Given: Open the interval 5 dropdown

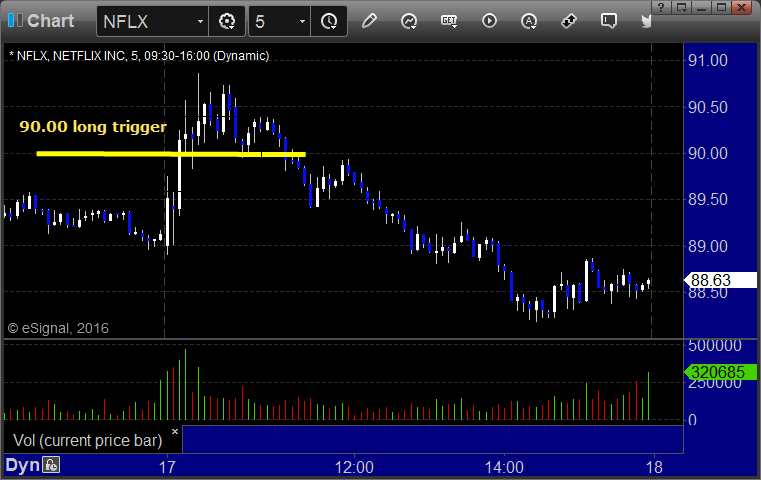Looking at the screenshot, I should [x=302, y=22].
